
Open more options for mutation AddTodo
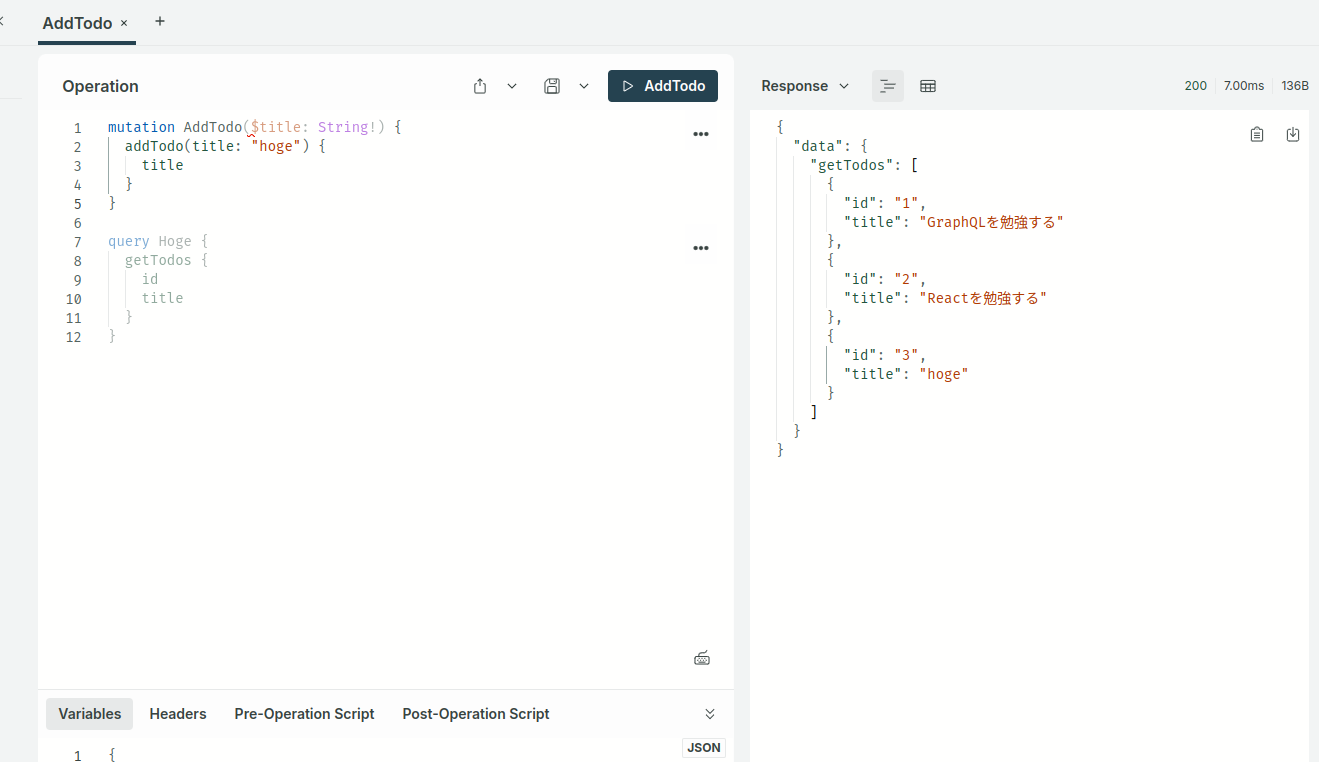[x=701, y=134]
